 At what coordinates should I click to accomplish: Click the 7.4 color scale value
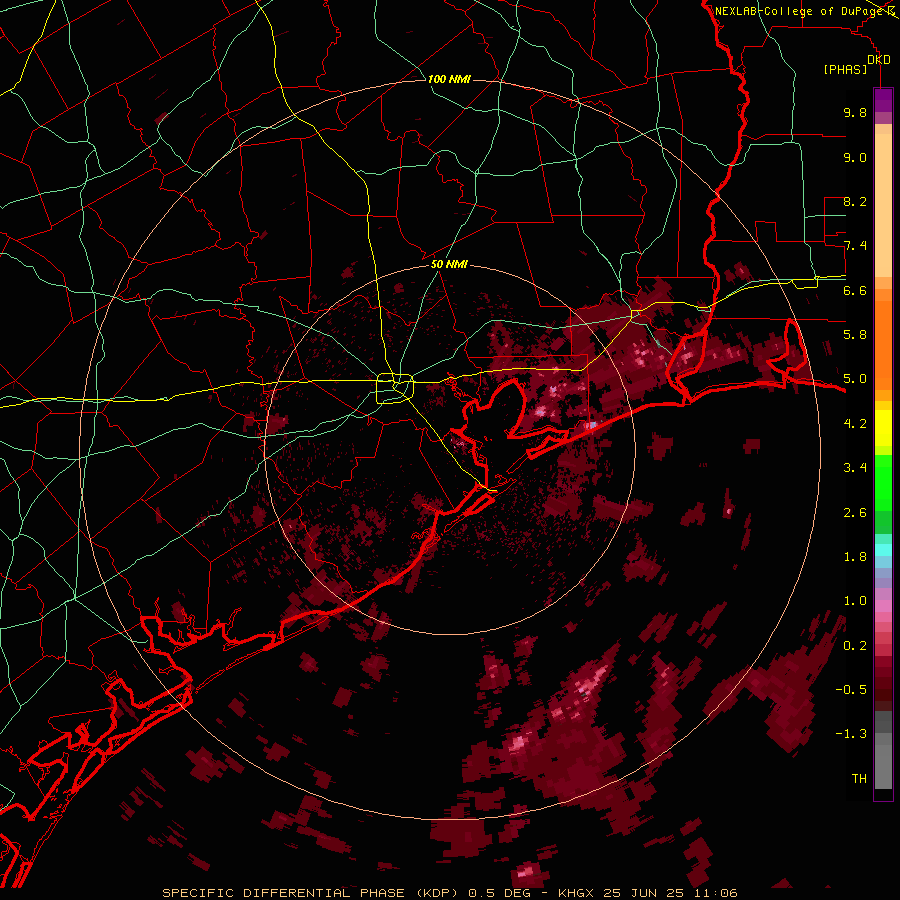(x=855, y=246)
